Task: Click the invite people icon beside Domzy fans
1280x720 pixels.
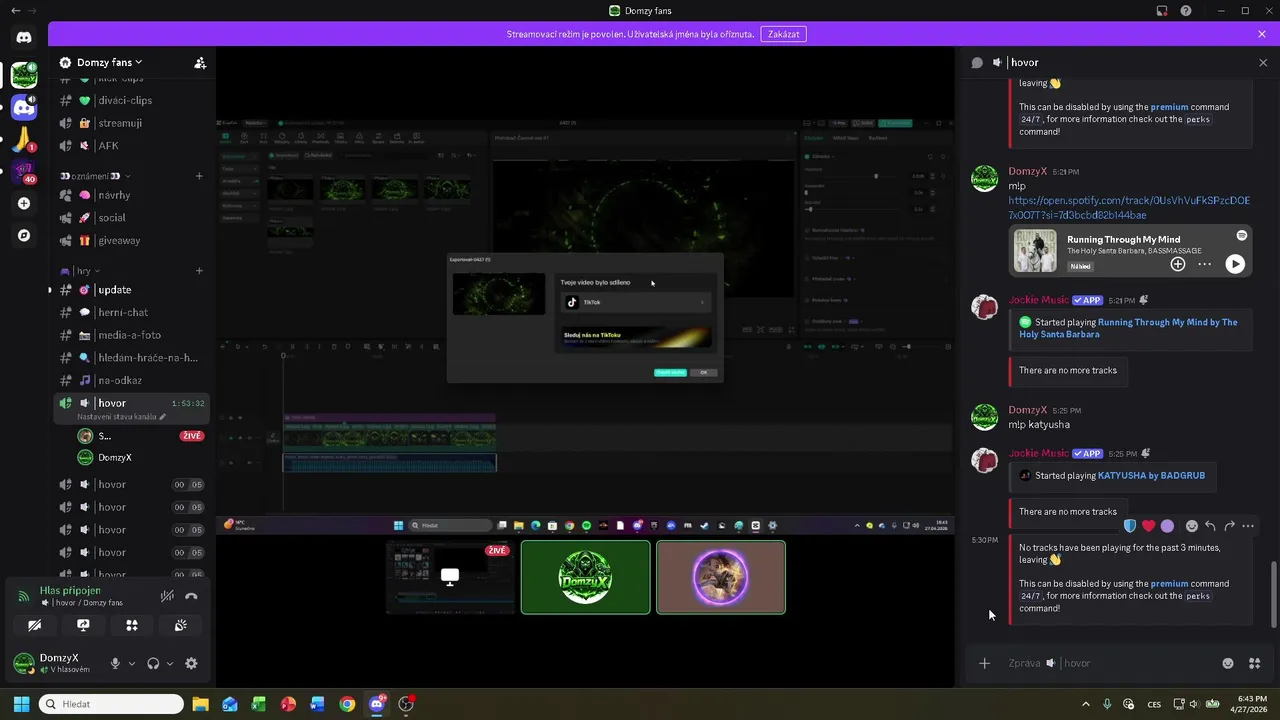Action: tap(200, 62)
